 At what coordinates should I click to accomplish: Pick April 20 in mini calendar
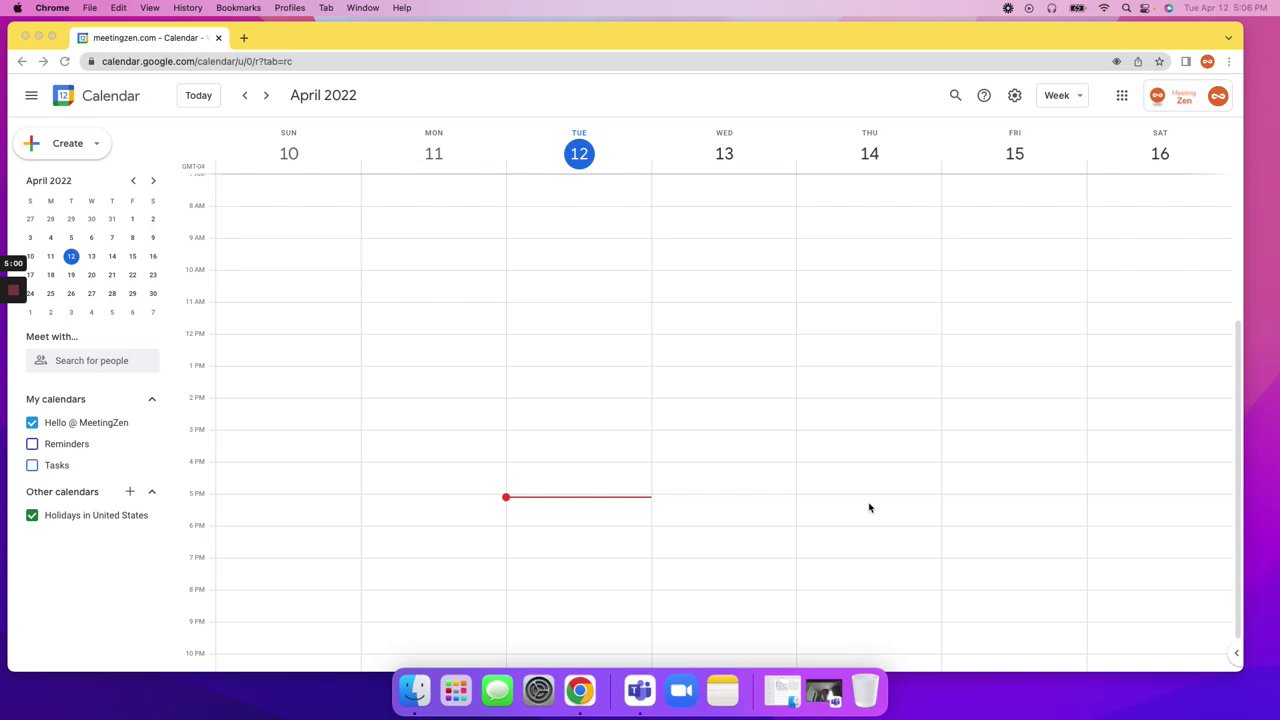tap(91, 275)
